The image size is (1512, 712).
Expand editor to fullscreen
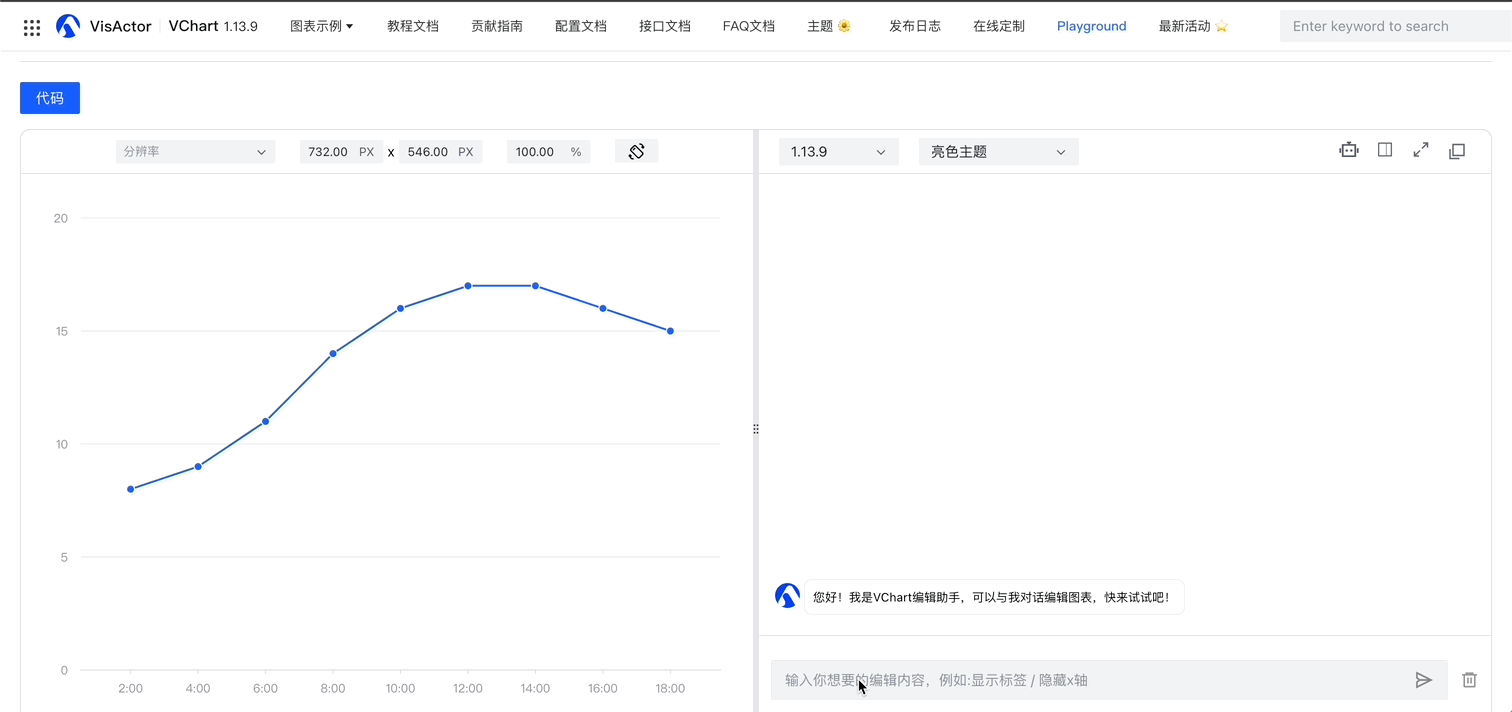tap(1421, 150)
